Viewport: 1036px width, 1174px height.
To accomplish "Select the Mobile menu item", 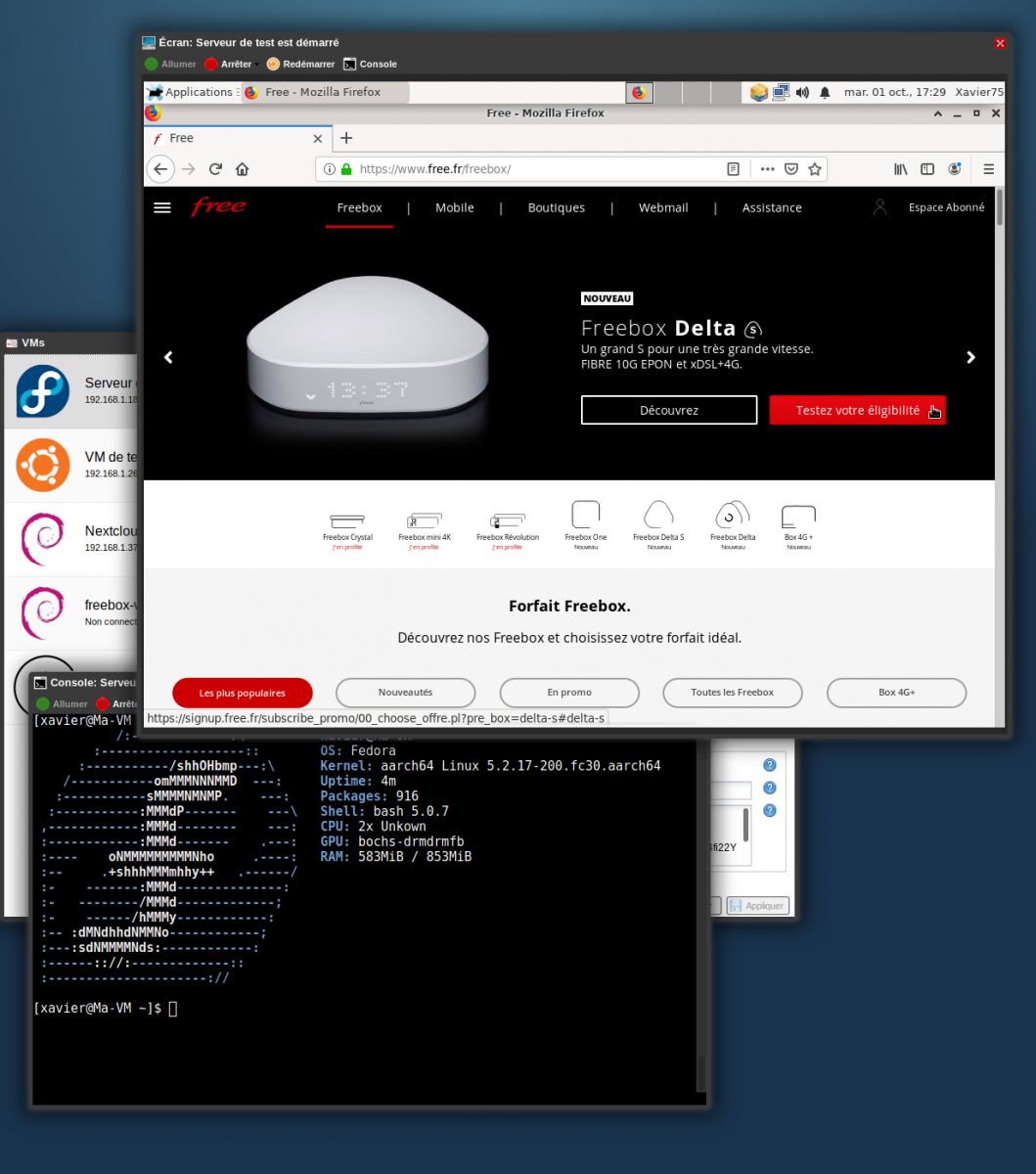I will click(x=455, y=207).
